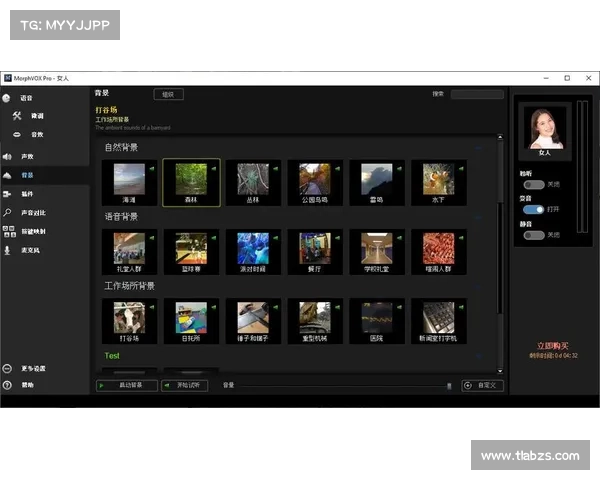
Task: Collapse the 语音背景 section arrow
Action: (x=478, y=217)
